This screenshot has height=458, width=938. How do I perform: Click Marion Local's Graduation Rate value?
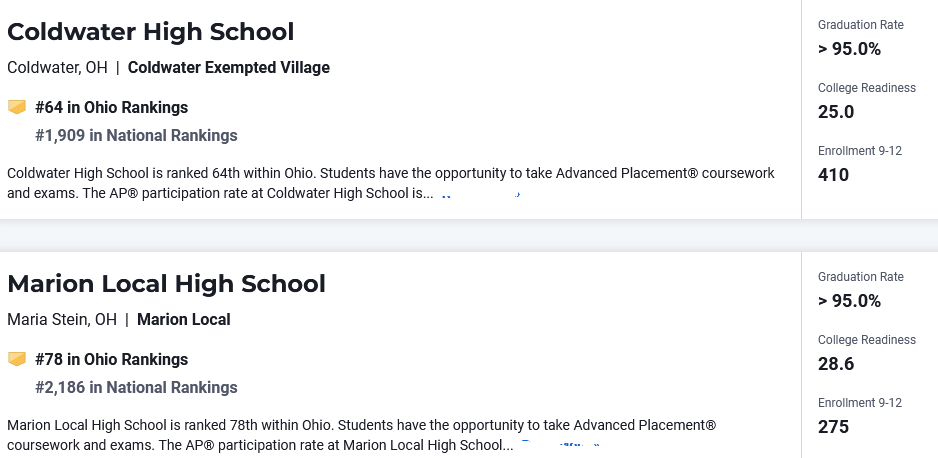849,301
